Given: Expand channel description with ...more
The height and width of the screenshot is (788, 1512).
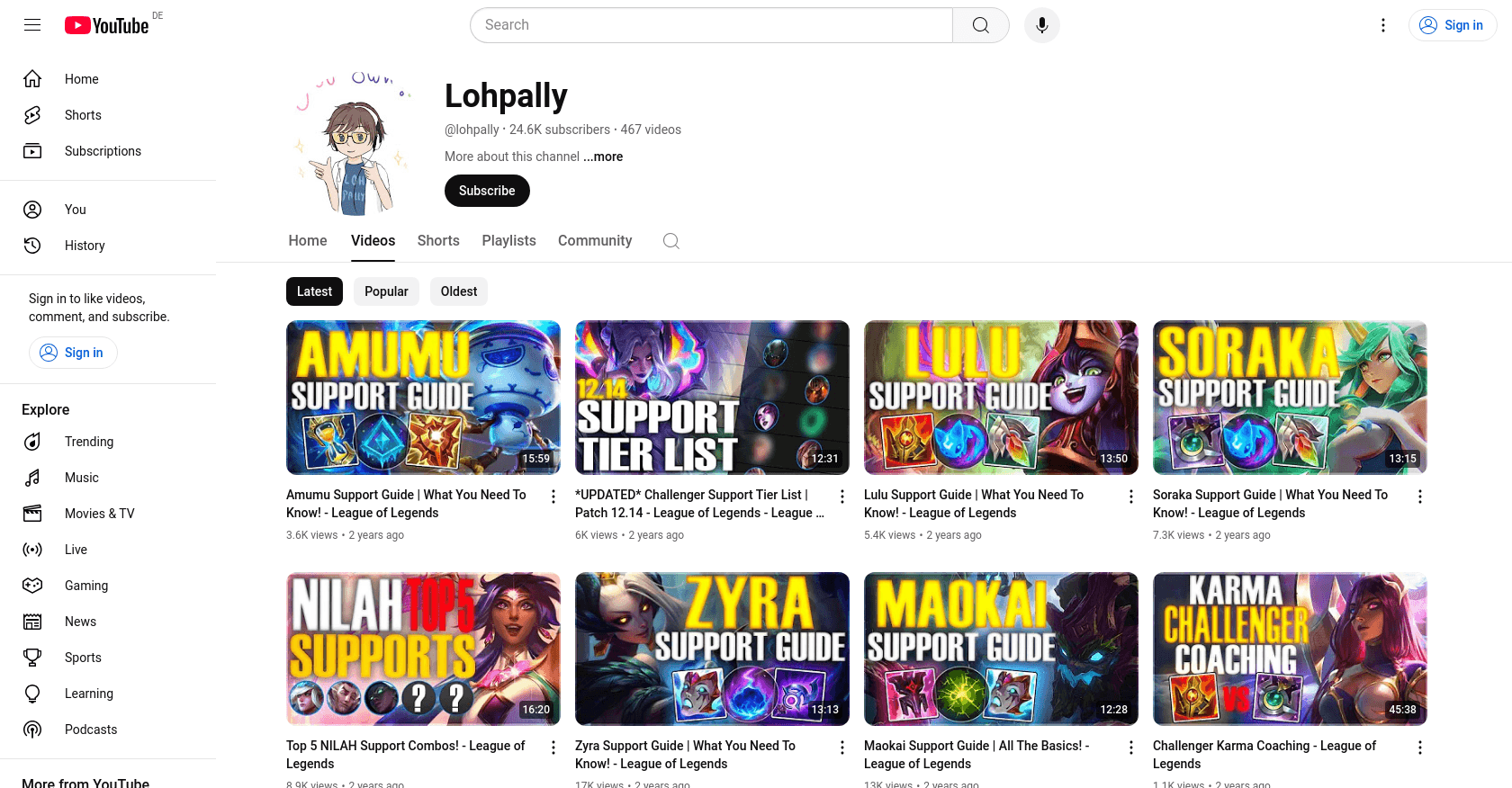Looking at the screenshot, I should 603,157.
